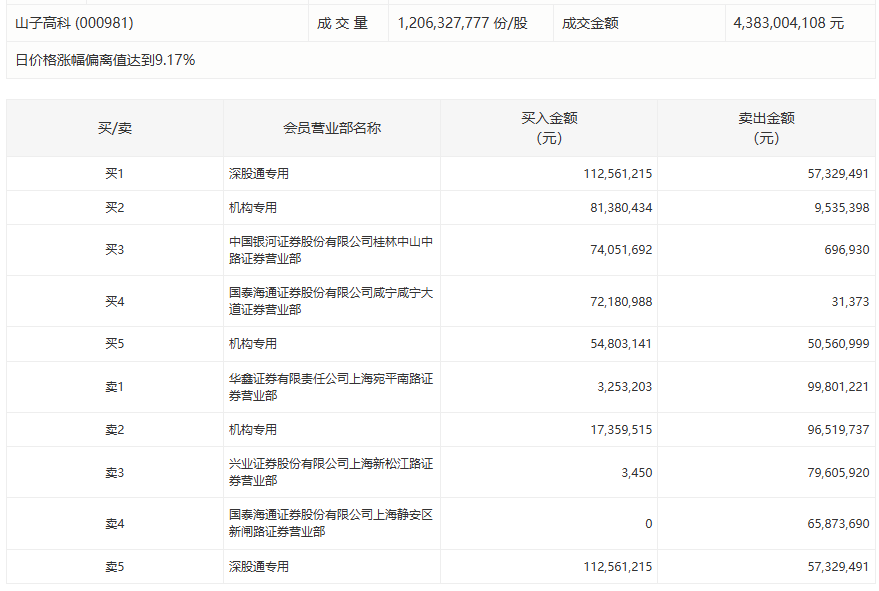
Task: Select the 买4 row label
Action: (114, 302)
